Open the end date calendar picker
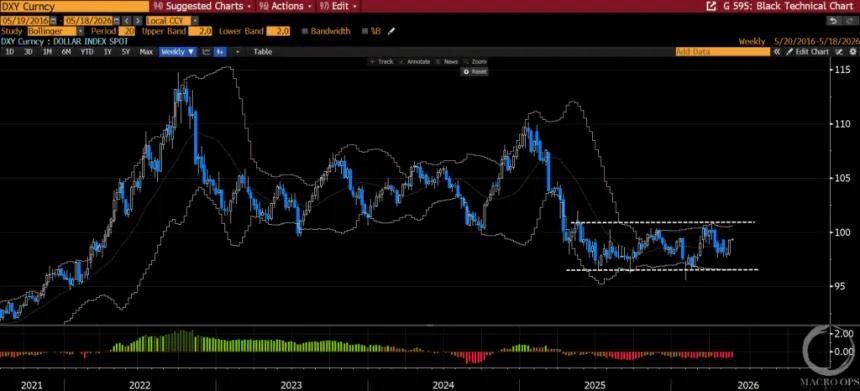The width and height of the screenshot is (860, 391). (x=116, y=20)
